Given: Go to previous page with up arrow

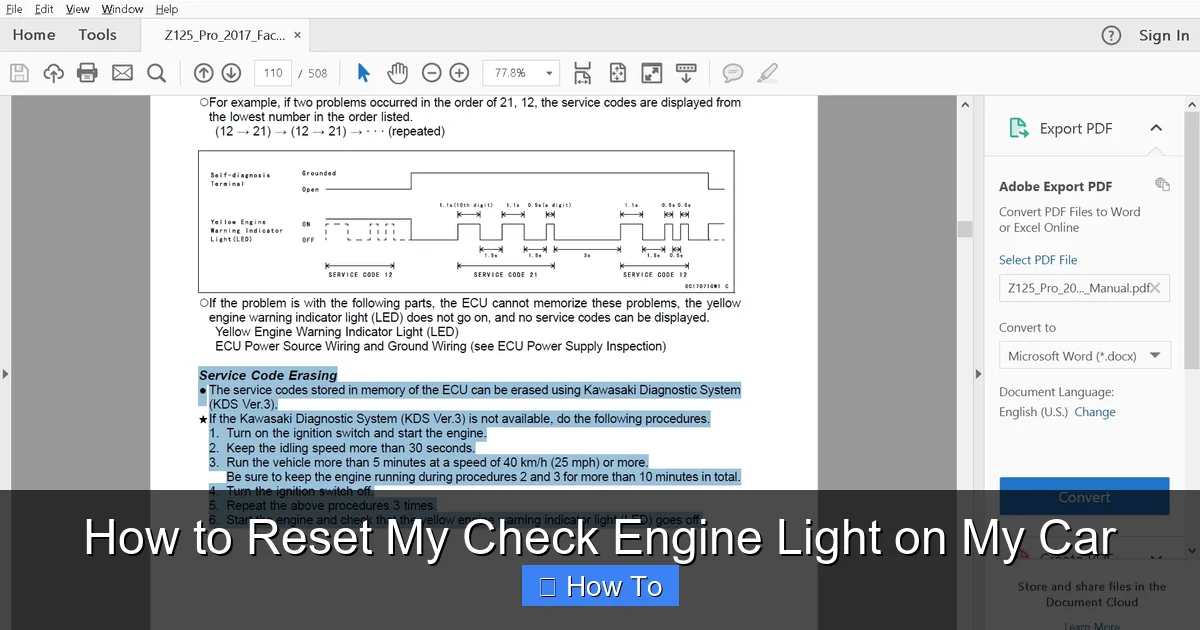Looking at the screenshot, I should [x=203, y=72].
